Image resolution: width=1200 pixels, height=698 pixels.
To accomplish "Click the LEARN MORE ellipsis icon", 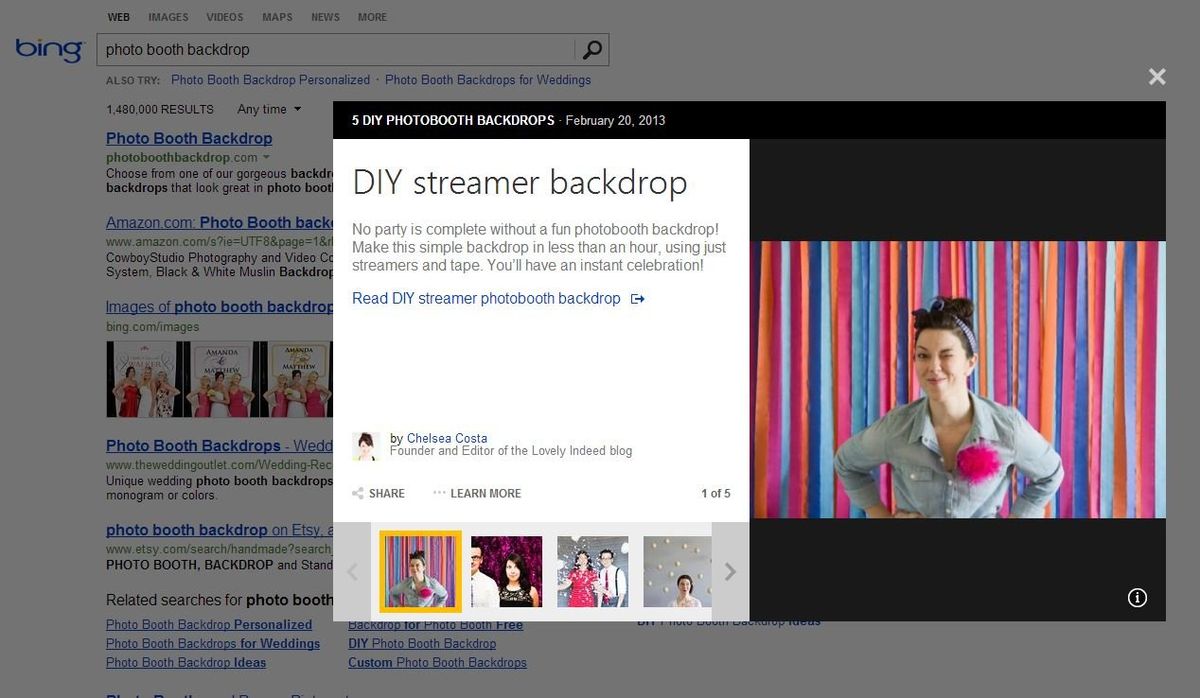I will [438, 492].
